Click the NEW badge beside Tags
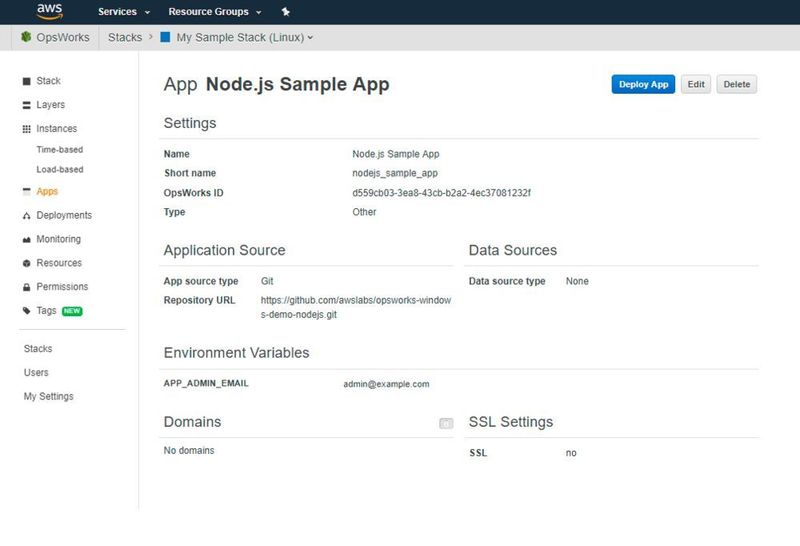Viewport: 800px width, 546px height. [72, 311]
